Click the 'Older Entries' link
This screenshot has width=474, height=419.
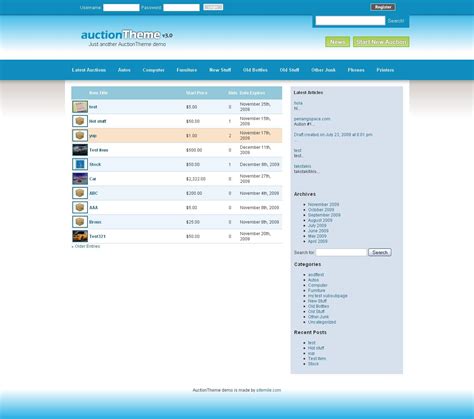(x=86, y=246)
